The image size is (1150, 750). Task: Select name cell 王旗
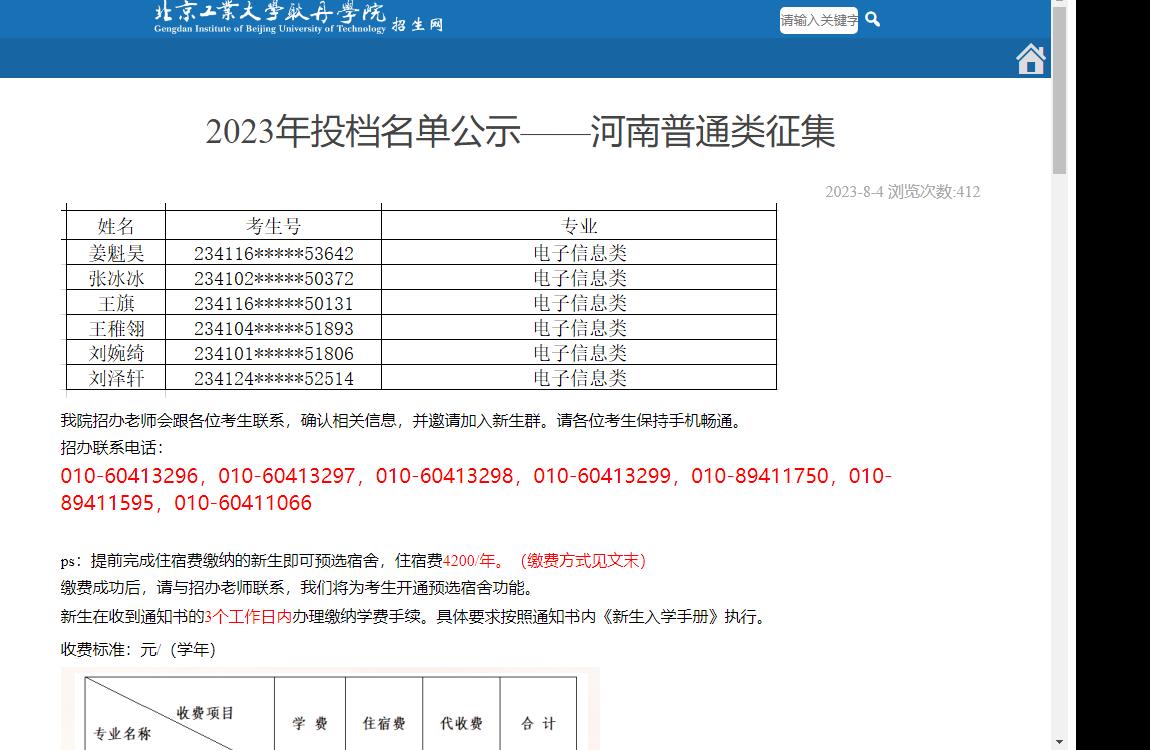(116, 303)
